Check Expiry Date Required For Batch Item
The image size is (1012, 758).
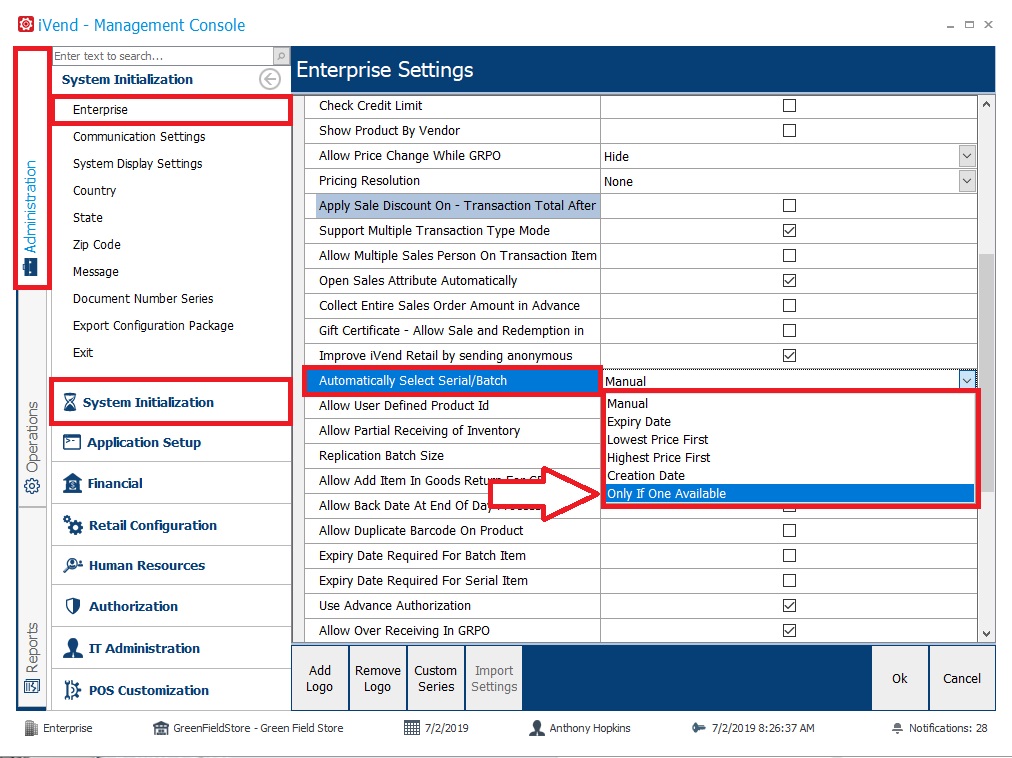tap(789, 555)
